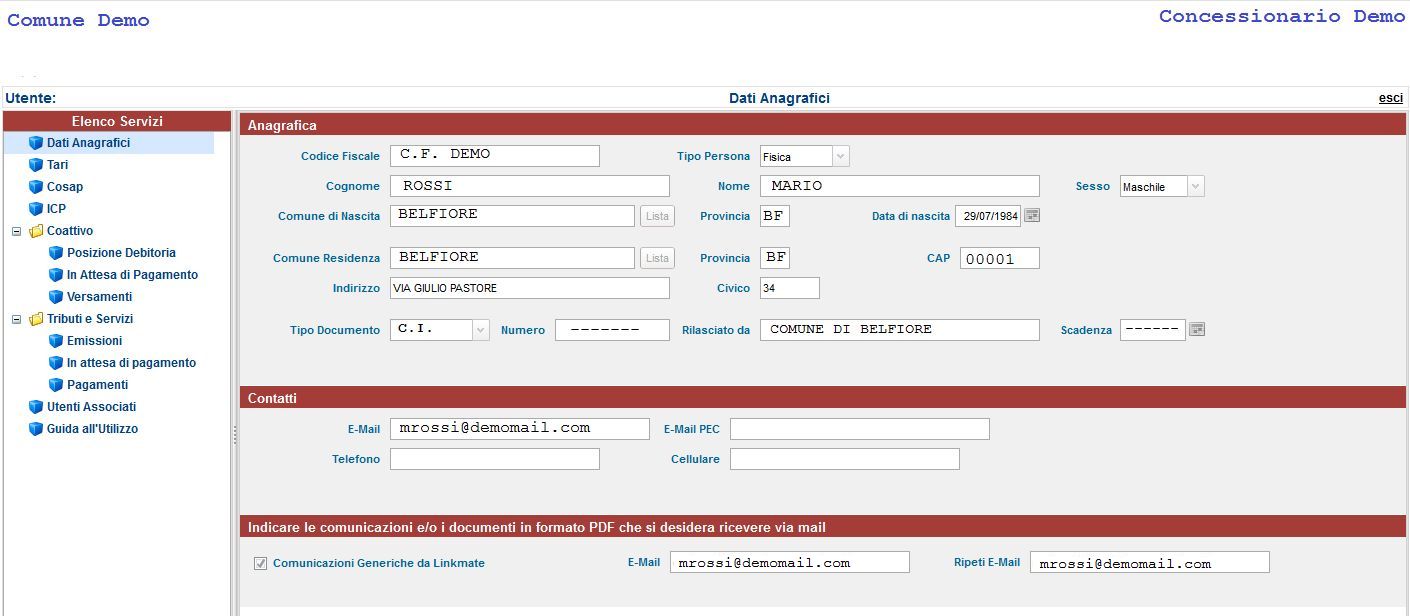Viewport: 1410px width, 616px height.
Task: Toggle Comunicazioni Generiche da Linkmate checkbox
Action: tap(261, 564)
